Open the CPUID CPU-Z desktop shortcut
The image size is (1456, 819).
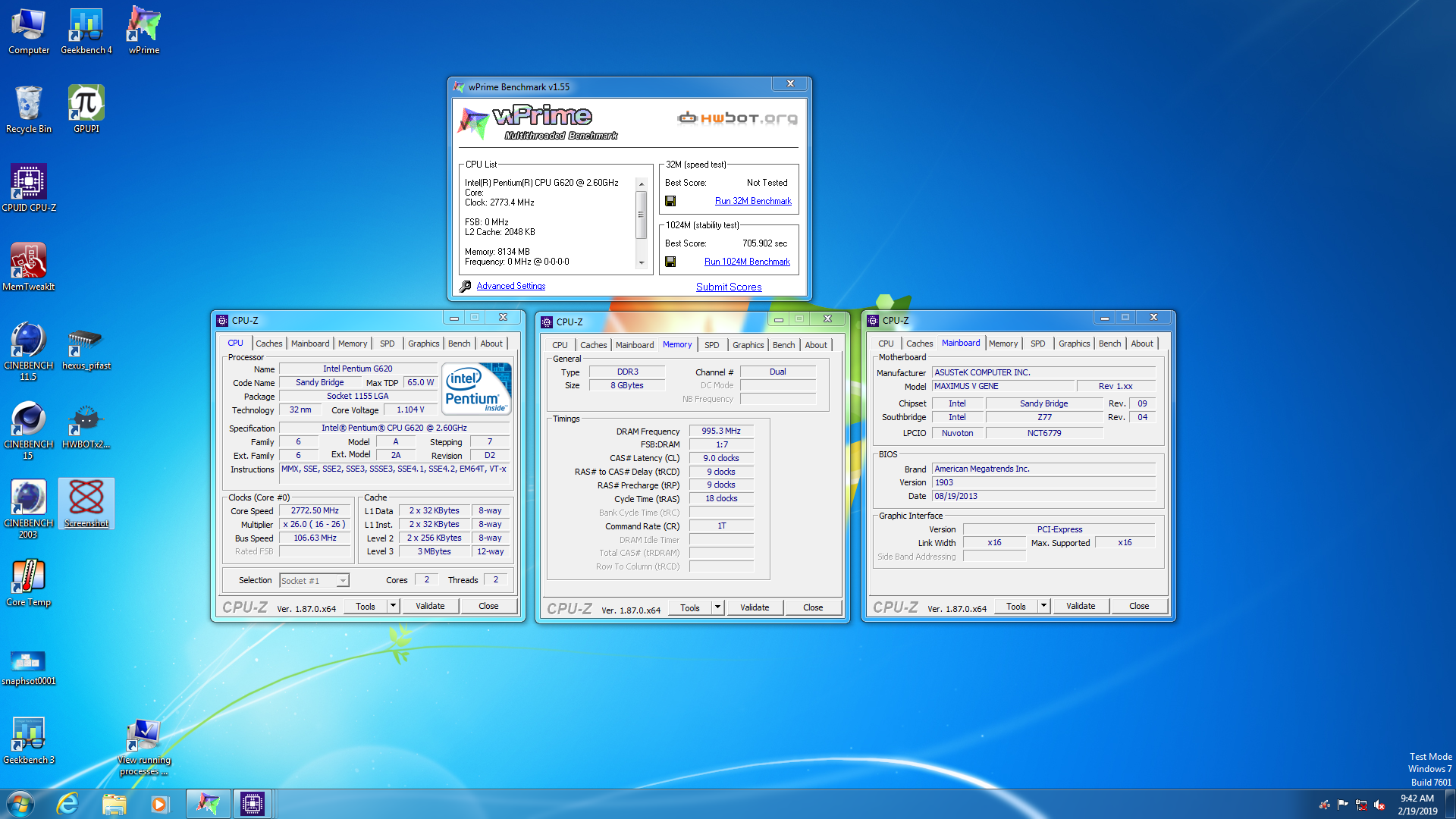(x=29, y=189)
